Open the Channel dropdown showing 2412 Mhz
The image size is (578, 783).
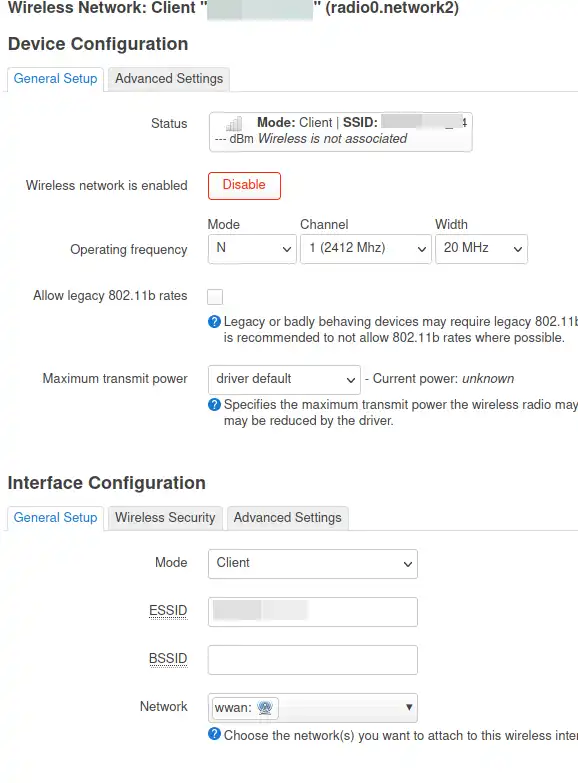[366, 249]
